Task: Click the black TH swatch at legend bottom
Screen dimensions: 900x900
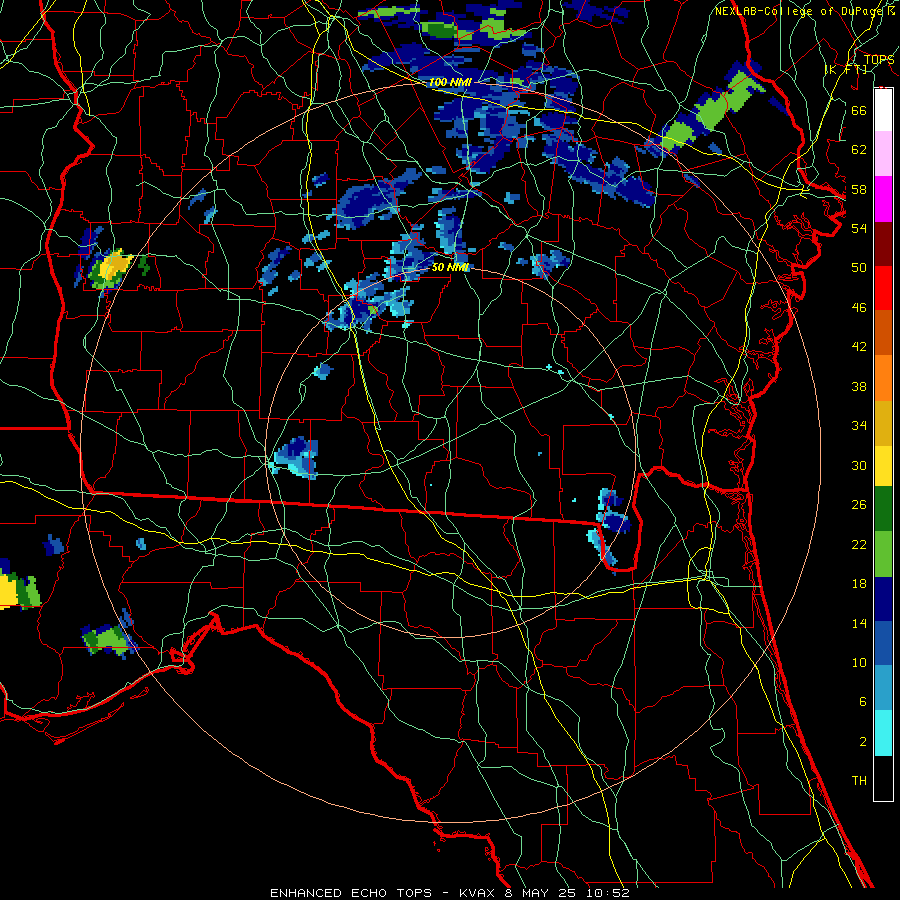Action: point(883,778)
